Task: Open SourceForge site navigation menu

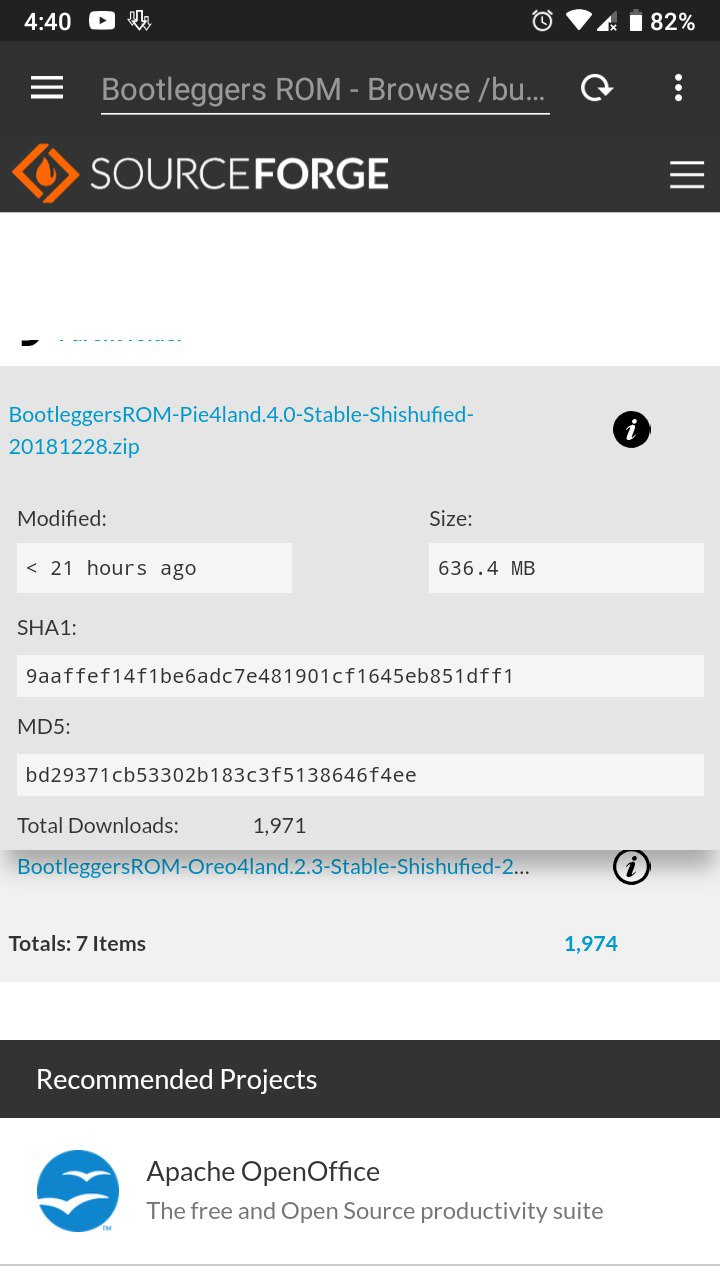Action: point(687,175)
